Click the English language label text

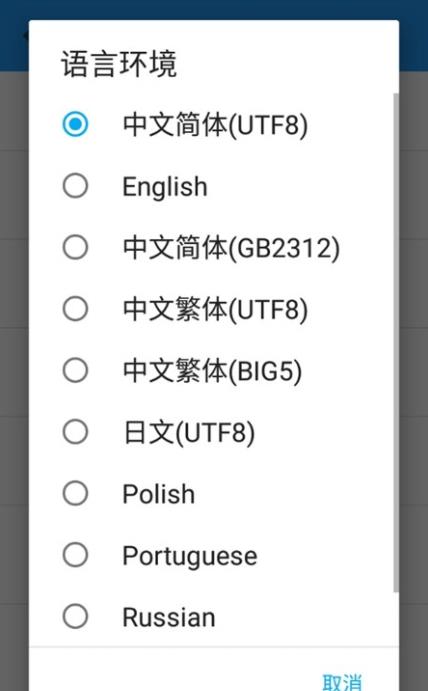(x=165, y=187)
